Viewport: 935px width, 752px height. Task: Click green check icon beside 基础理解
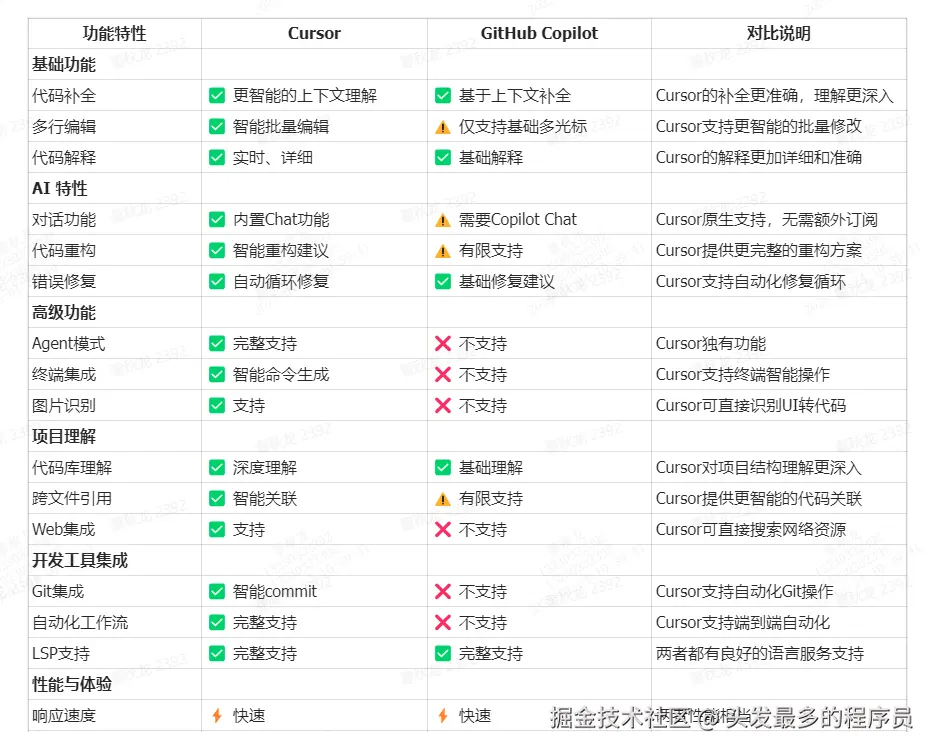[443, 468]
